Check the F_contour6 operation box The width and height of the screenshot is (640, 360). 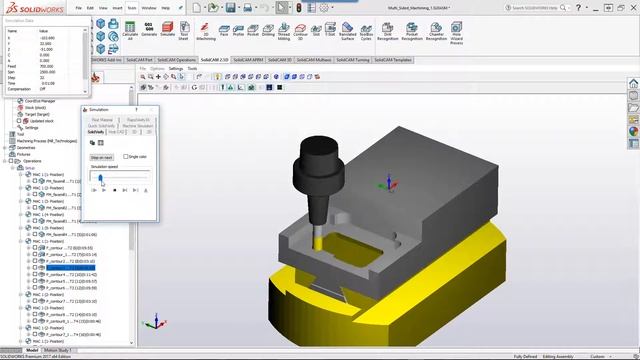(x=35, y=287)
